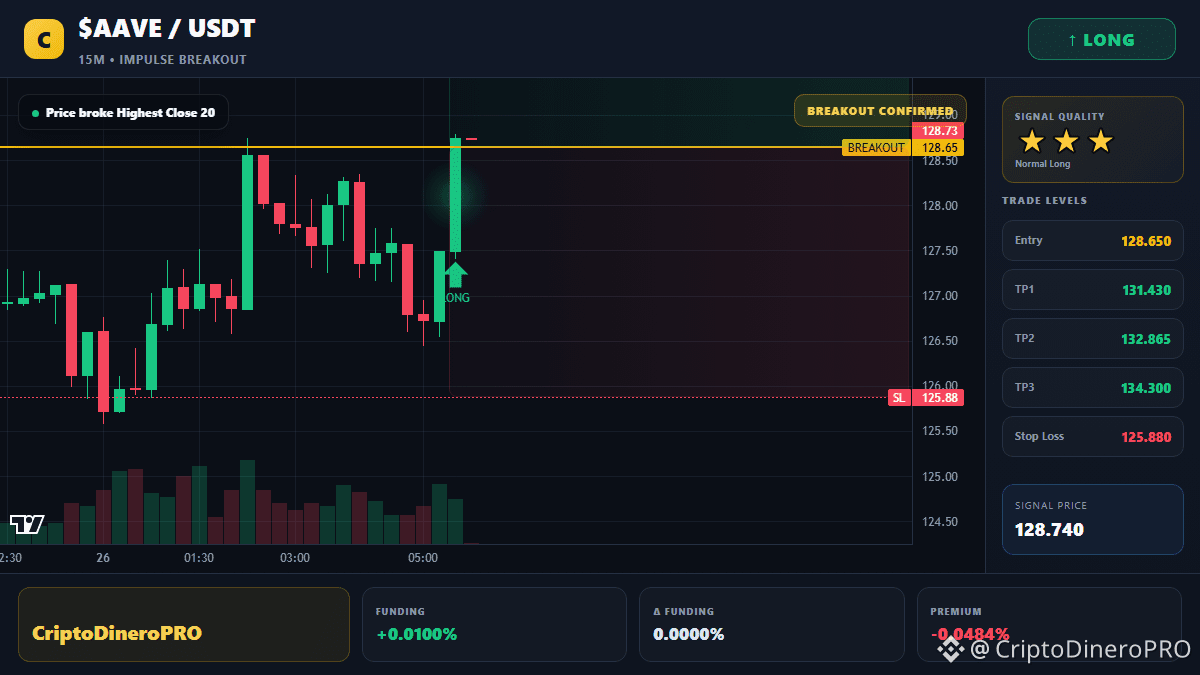Click the FUNDING +0.0100% card

[x=494, y=624]
